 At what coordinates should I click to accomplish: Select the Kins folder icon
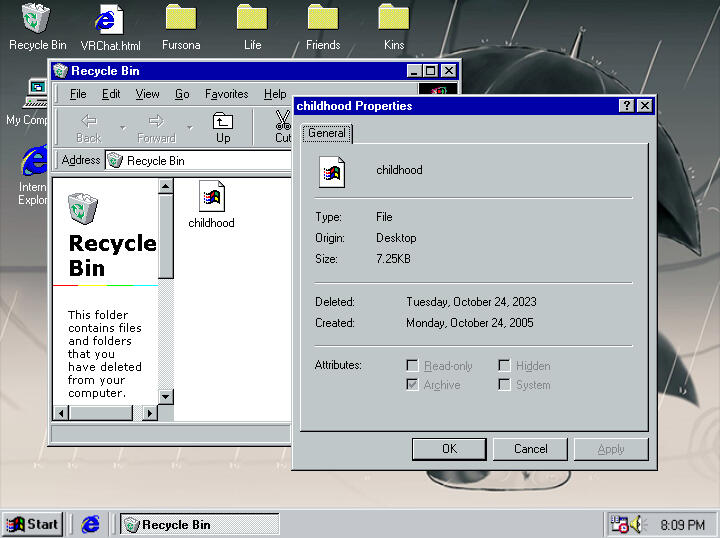click(x=394, y=19)
